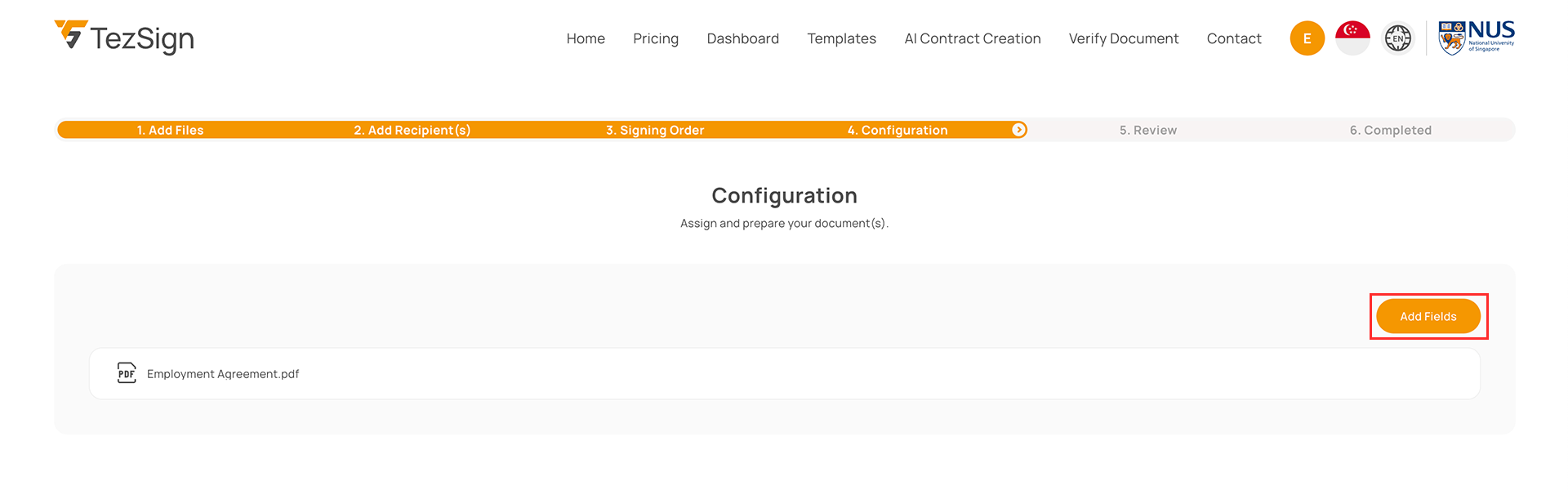Open the Contact page
The height and width of the screenshot is (490, 1568).
(x=1233, y=38)
